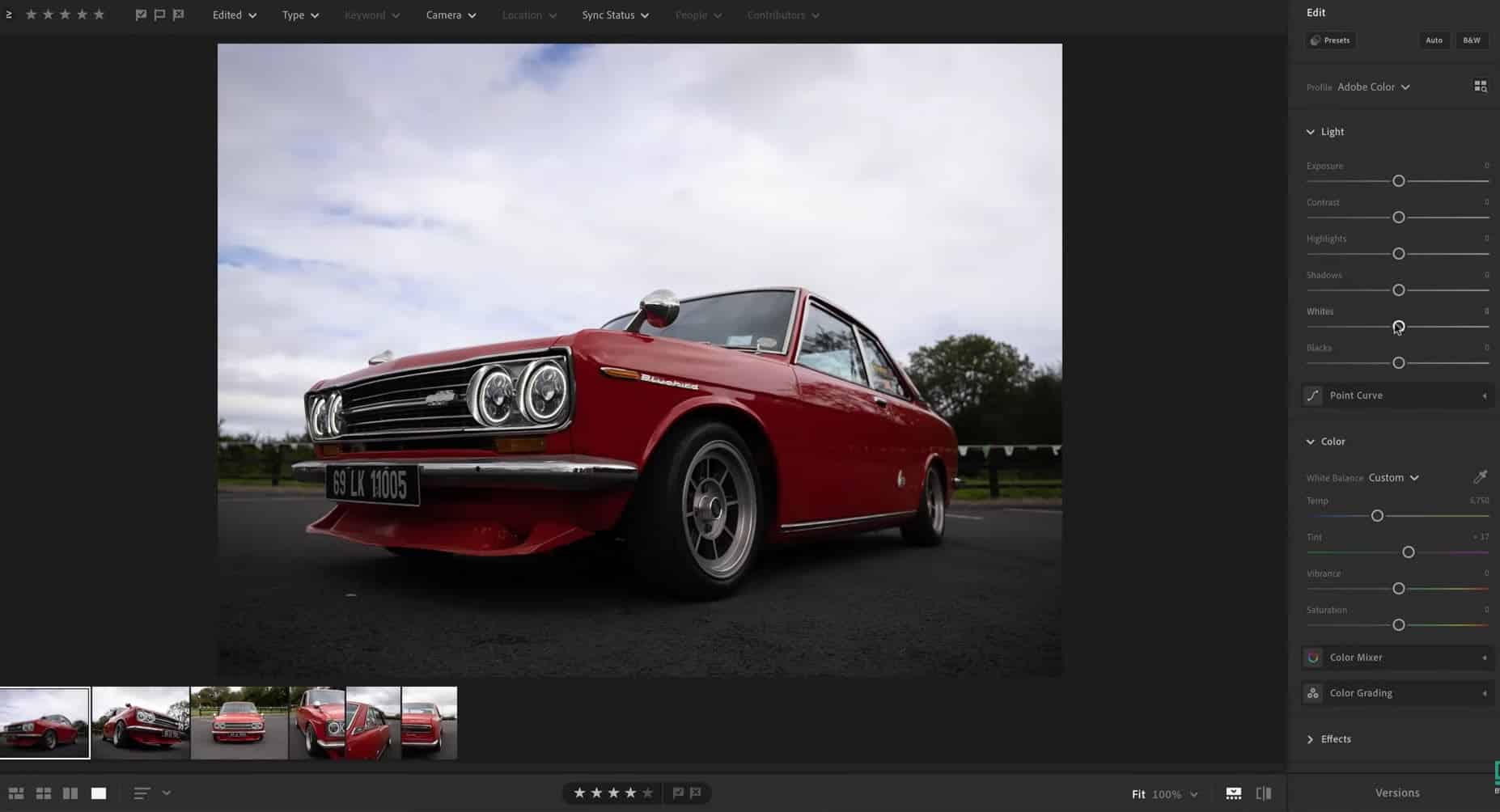1500x812 pixels.
Task: Expand the Effects section
Action: (x=1311, y=739)
